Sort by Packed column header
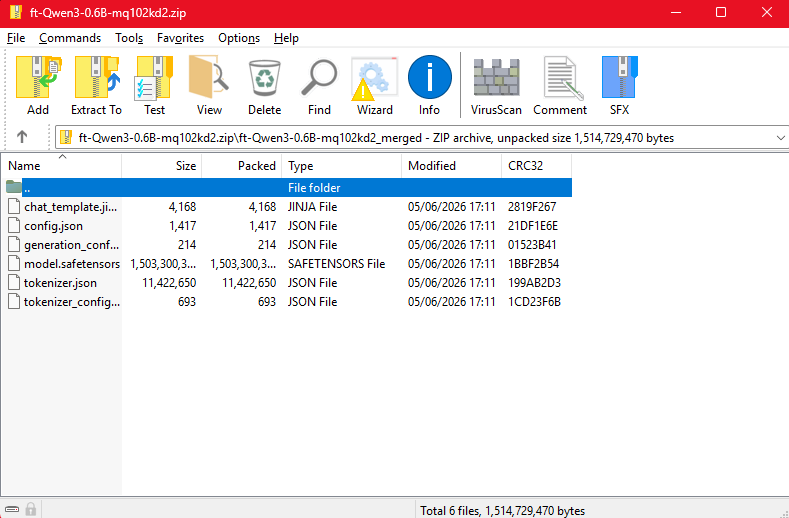789x518 pixels. (242, 166)
